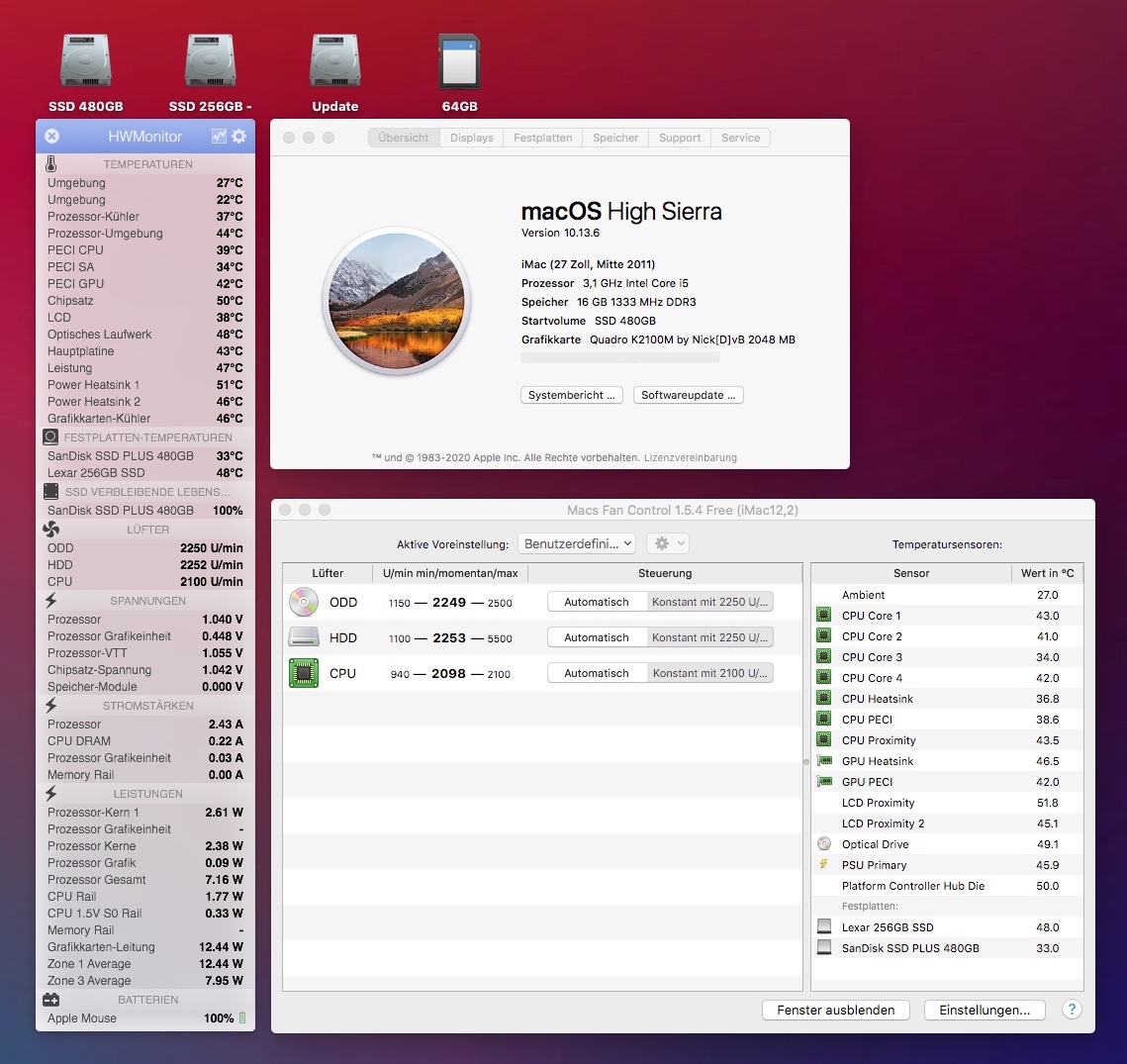Open HWMonitor settings gear

pos(239,136)
